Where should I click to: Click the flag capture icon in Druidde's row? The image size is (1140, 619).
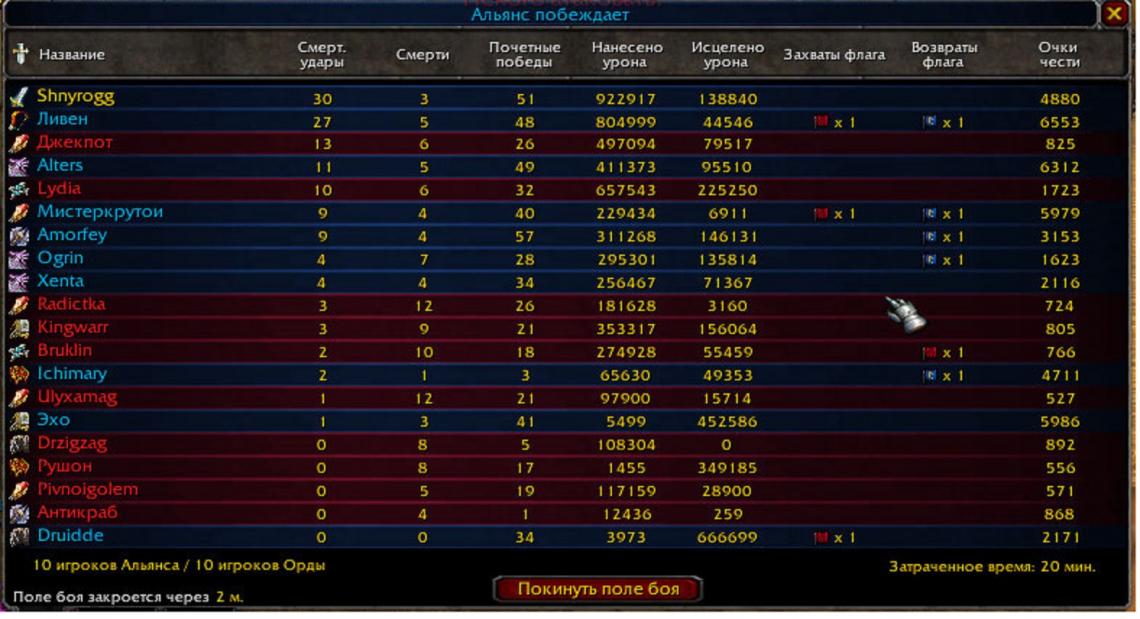pyautogui.click(x=821, y=538)
